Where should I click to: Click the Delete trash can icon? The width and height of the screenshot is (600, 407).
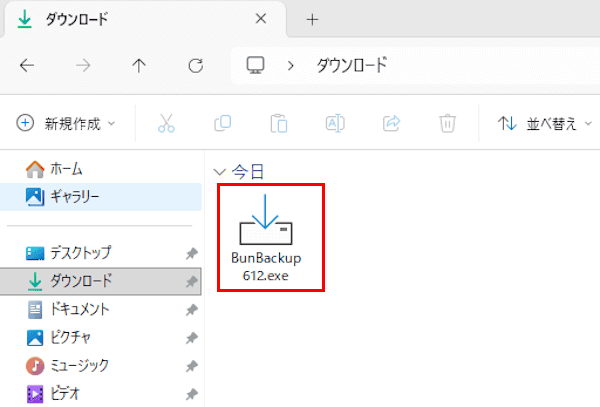pyautogui.click(x=447, y=123)
